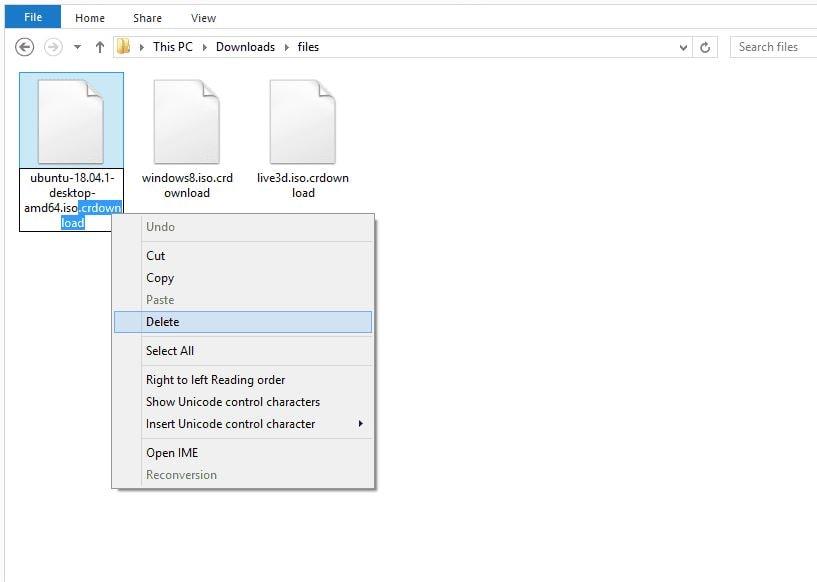This screenshot has width=817, height=582.
Task: Select the windows8.iso.crdownload file icon
Action: tap(186, 120)
